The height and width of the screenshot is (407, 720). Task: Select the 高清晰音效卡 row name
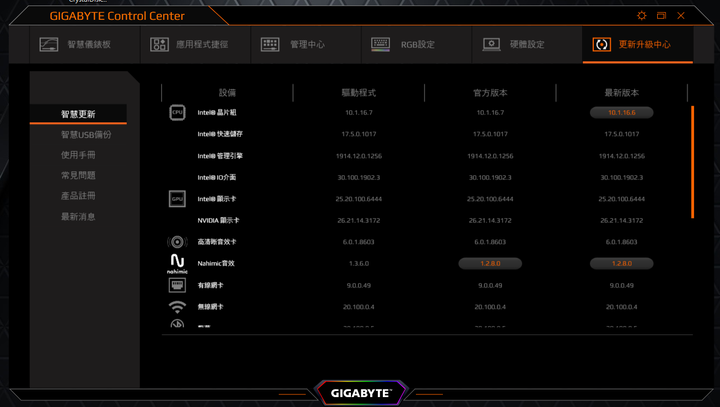point(217,242)
